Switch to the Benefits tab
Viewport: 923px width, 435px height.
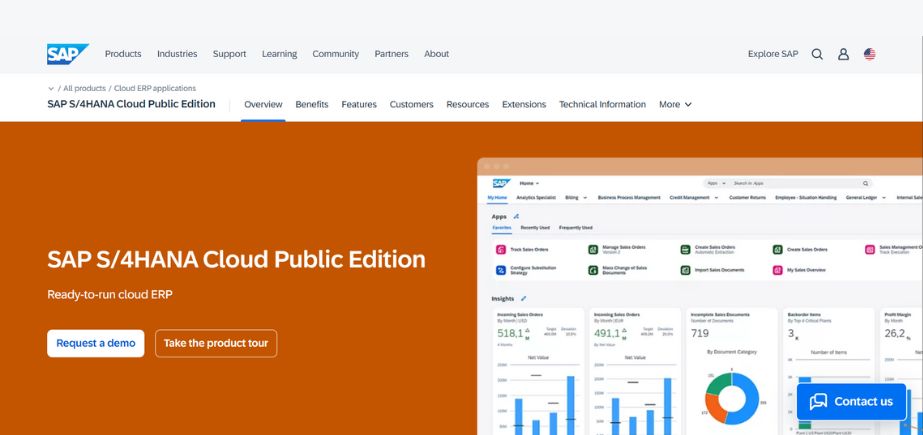tap(312, 104)
